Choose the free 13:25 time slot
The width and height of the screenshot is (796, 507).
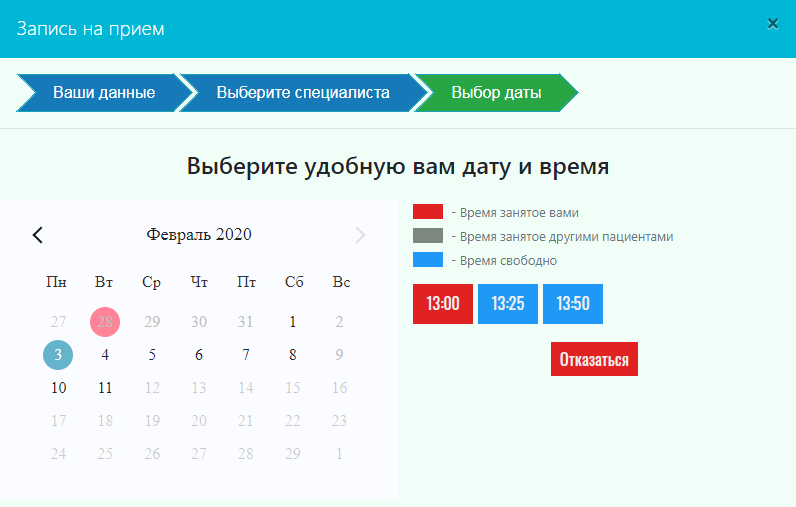point(508,304)
